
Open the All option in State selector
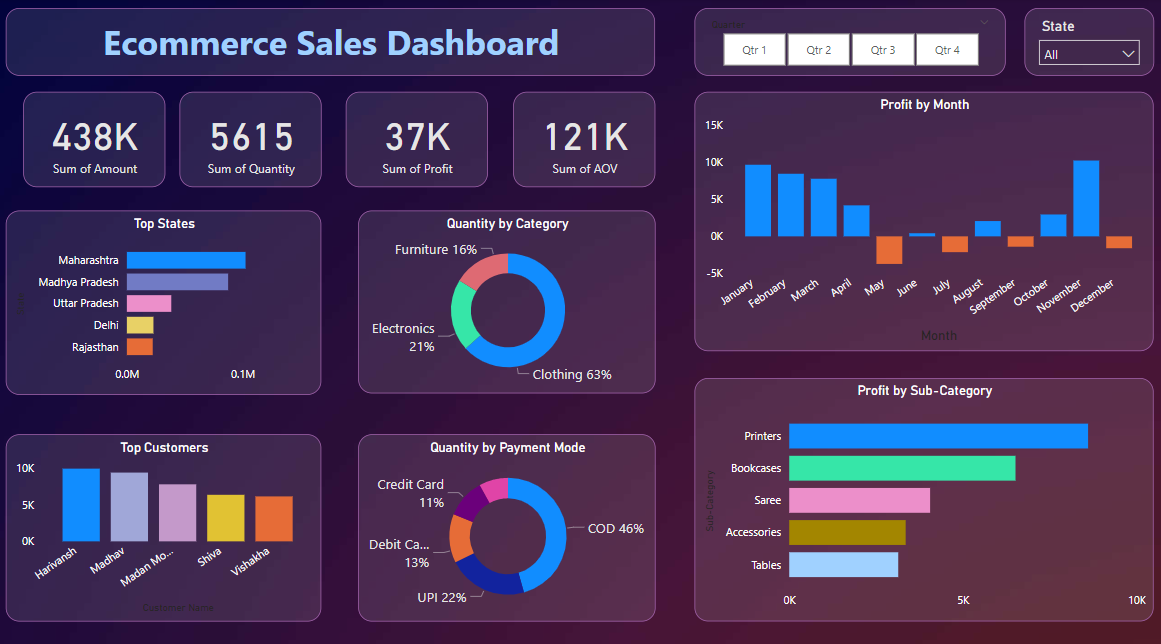pos(1088,53)
